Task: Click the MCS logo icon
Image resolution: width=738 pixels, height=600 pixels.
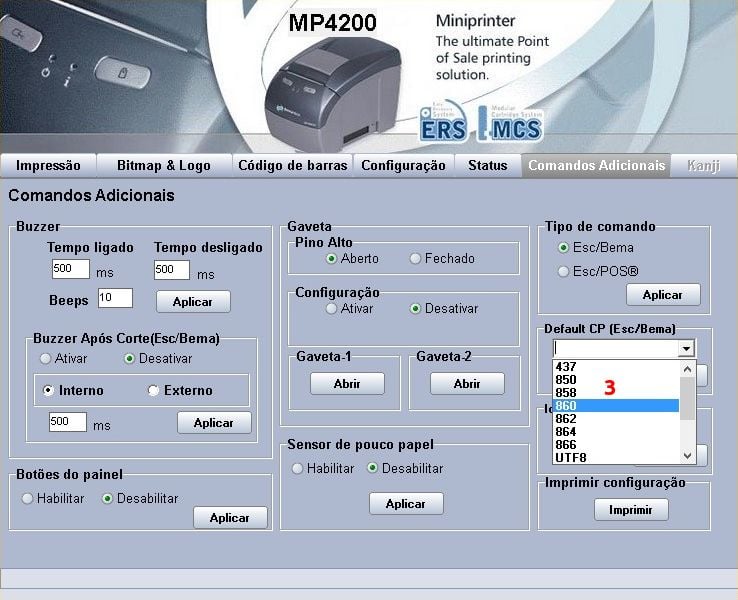Action: point(511,123)
